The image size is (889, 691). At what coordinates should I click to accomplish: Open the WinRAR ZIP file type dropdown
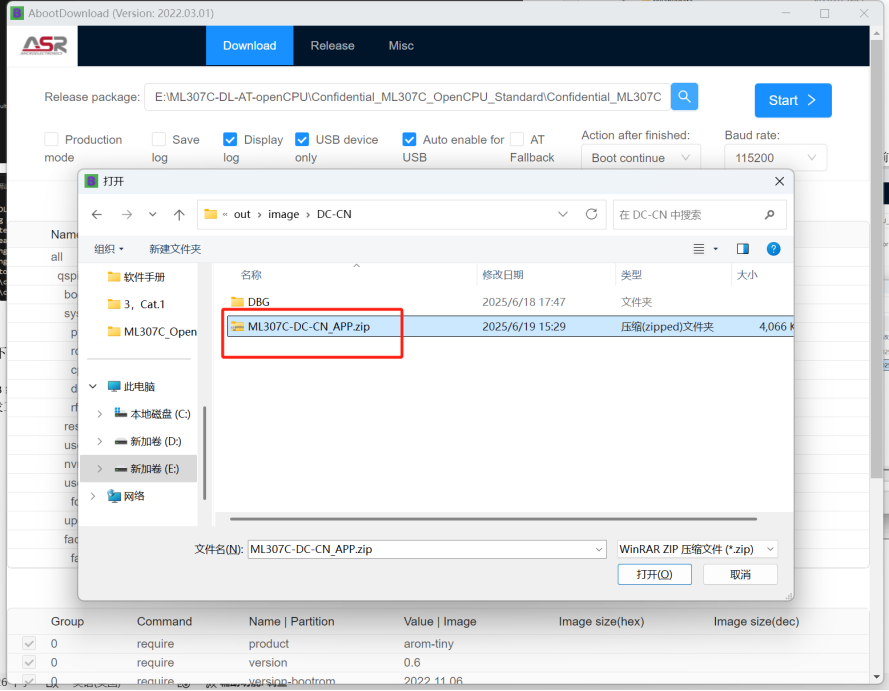coord(697,549)
